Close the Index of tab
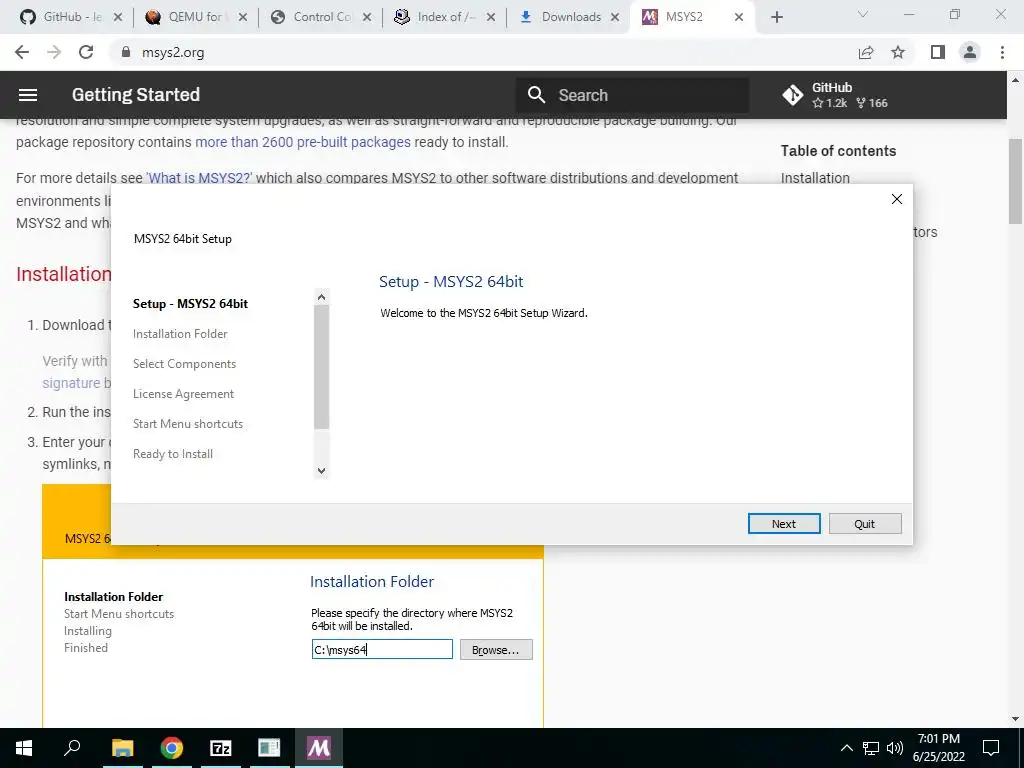 pyautogui.click(x=491, y=18)
